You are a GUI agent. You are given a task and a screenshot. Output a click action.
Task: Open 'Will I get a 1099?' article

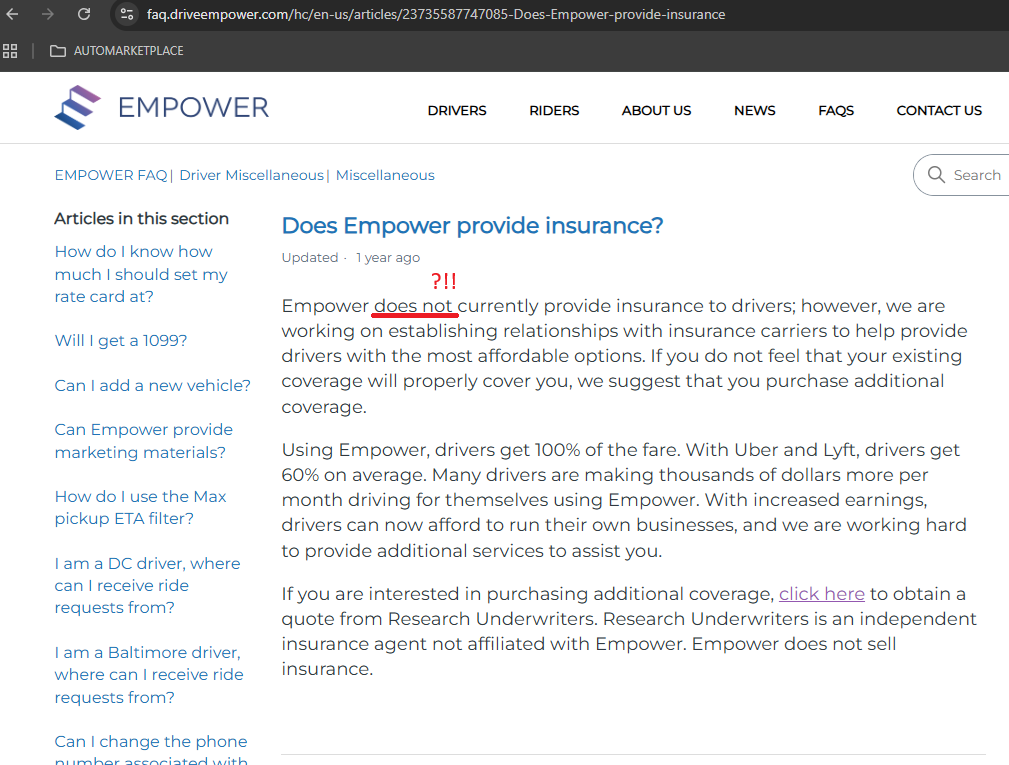click(x=121, y=340)
